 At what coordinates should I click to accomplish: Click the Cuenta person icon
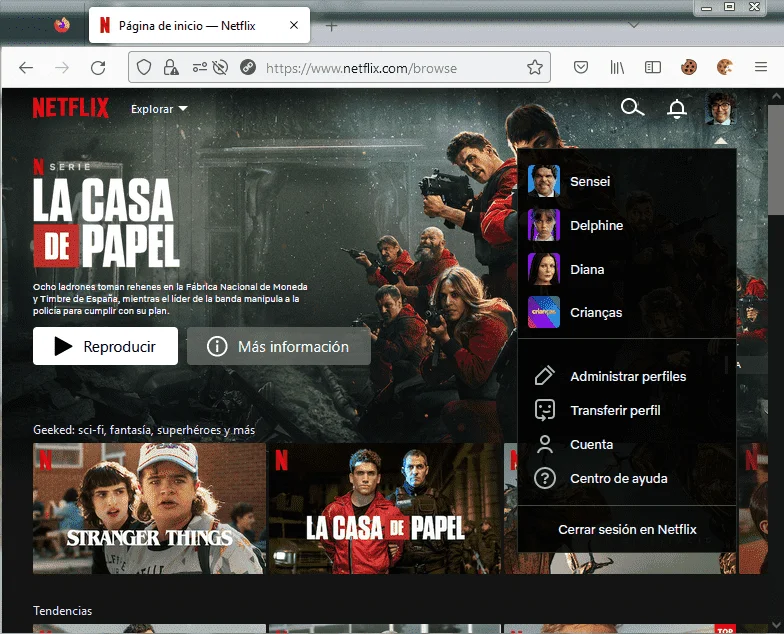(544, 444)
